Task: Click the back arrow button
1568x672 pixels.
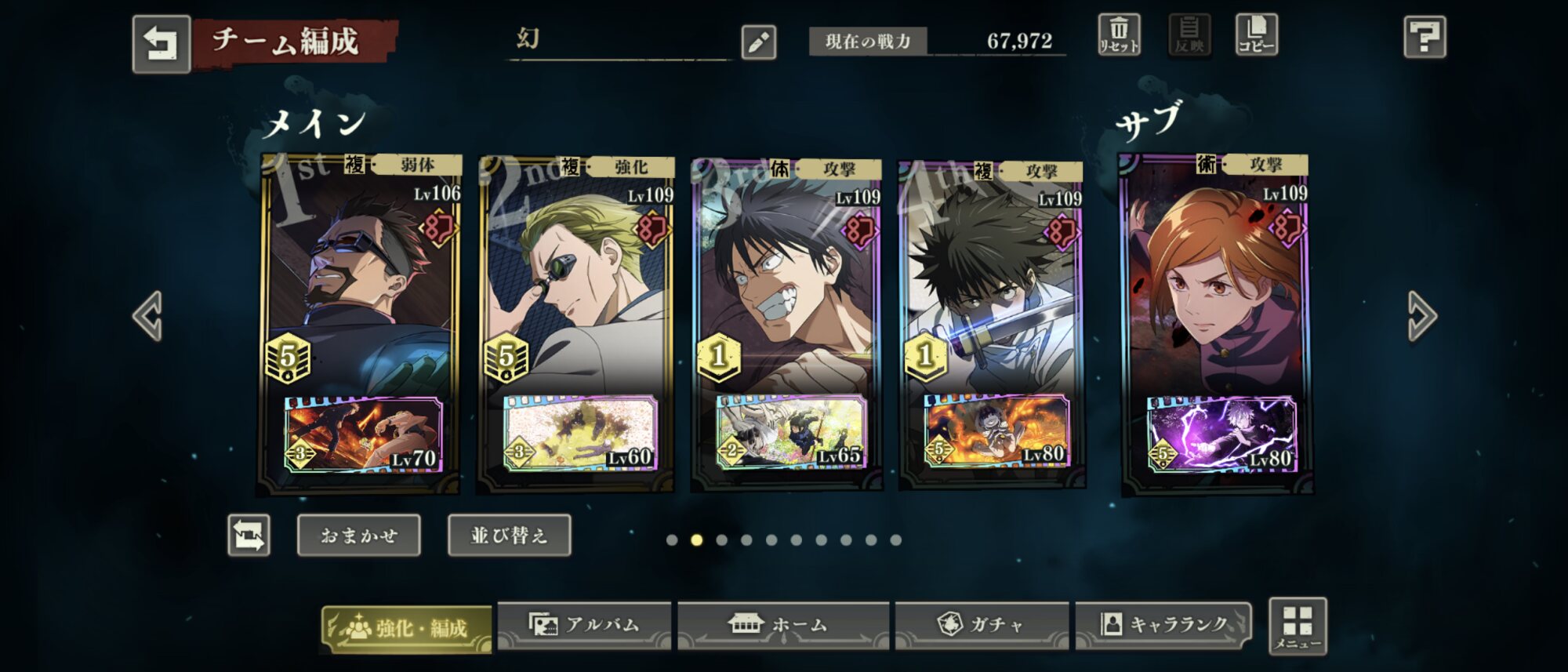Action: (162, 44)
